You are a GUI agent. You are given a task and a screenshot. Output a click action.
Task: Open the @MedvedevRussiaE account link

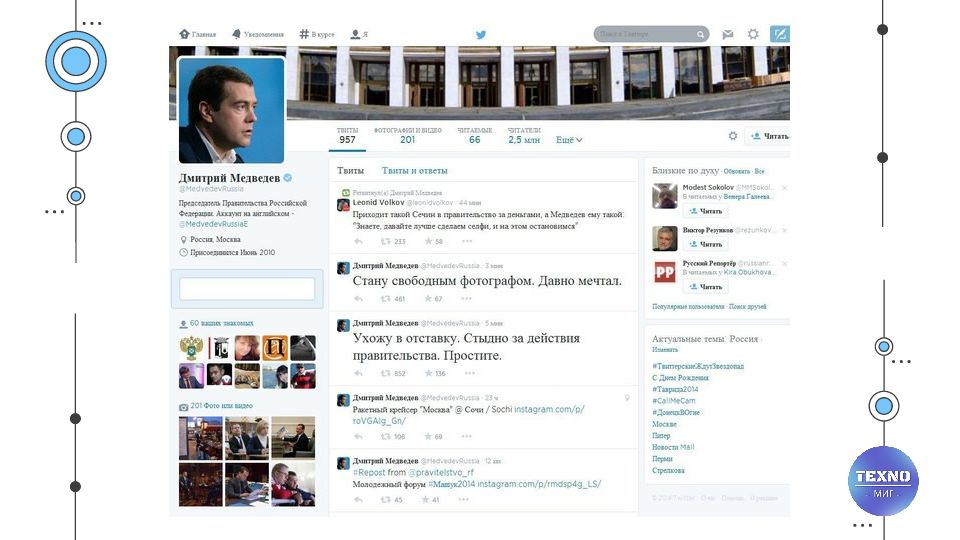click(x=213, y=224)
